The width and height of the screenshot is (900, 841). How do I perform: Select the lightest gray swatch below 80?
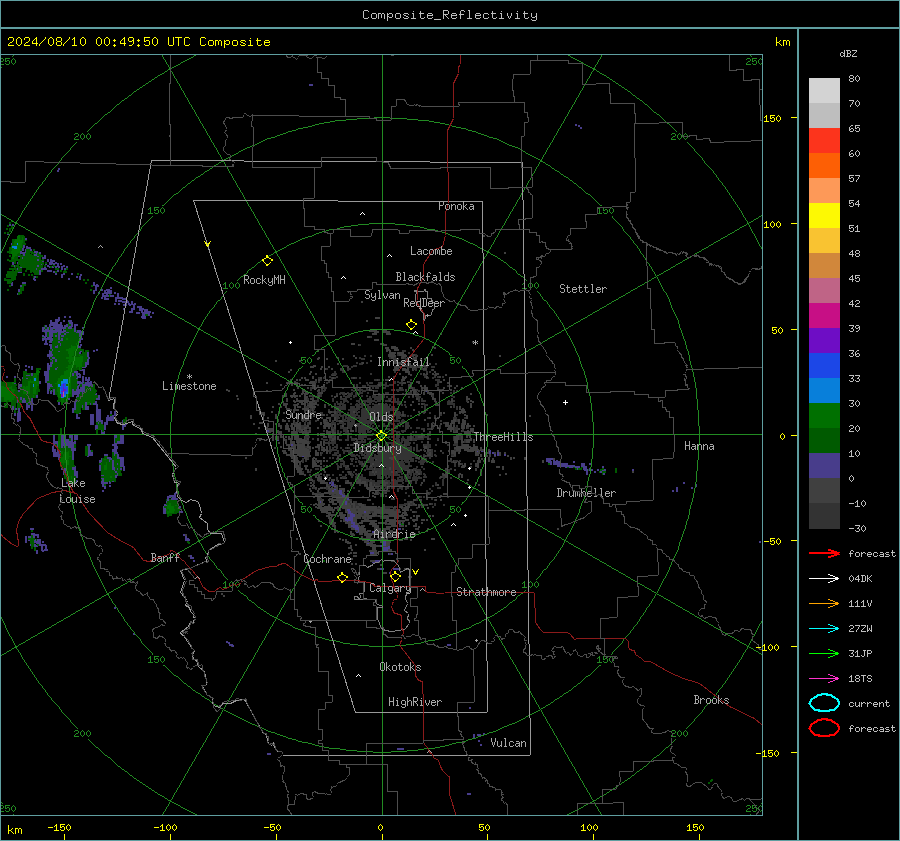(824, 90)
